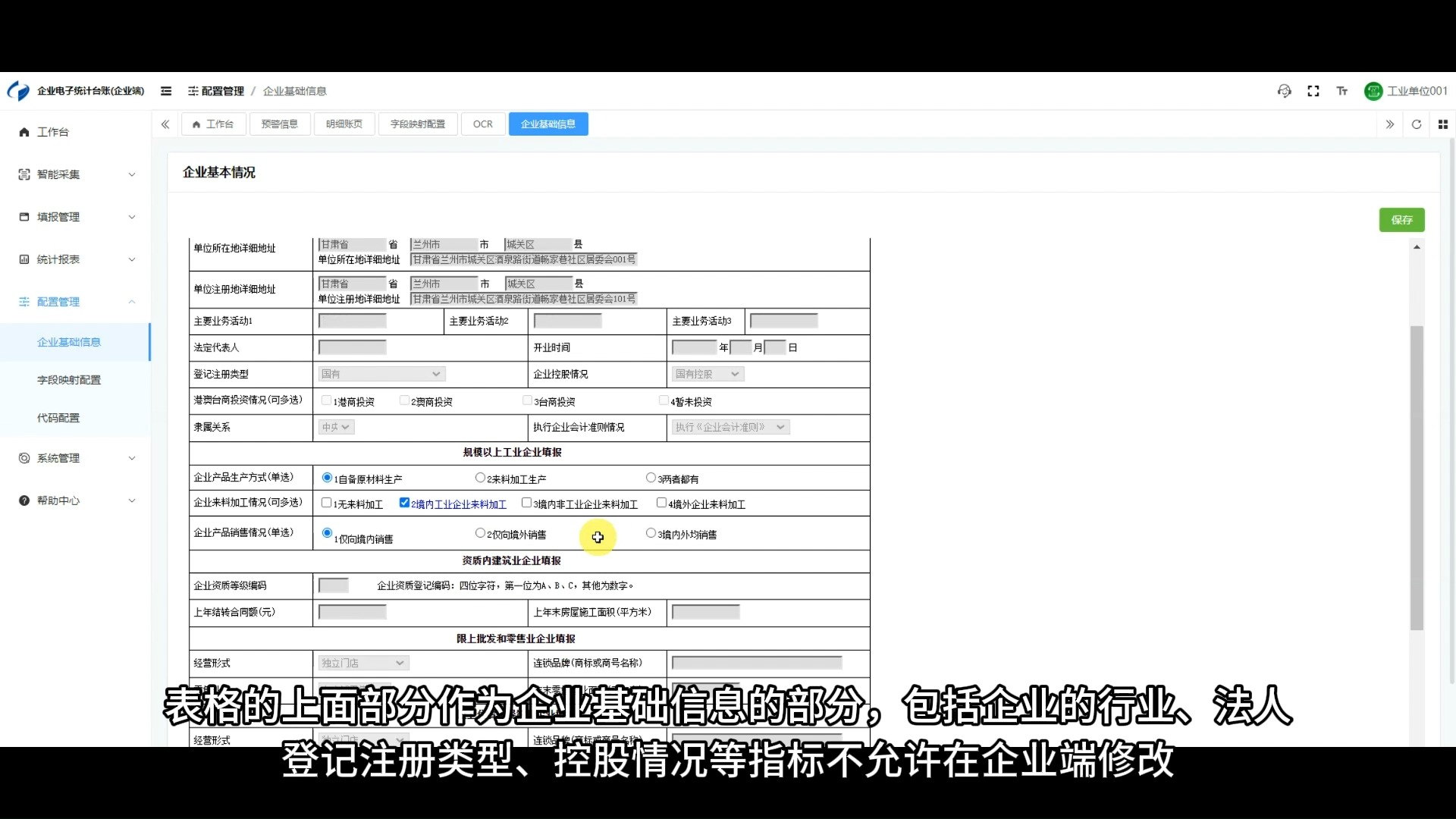Open customer support headset icon
Image resolution: width=1456 pixels, height=819 pixels.
(x=1284, y=91)
